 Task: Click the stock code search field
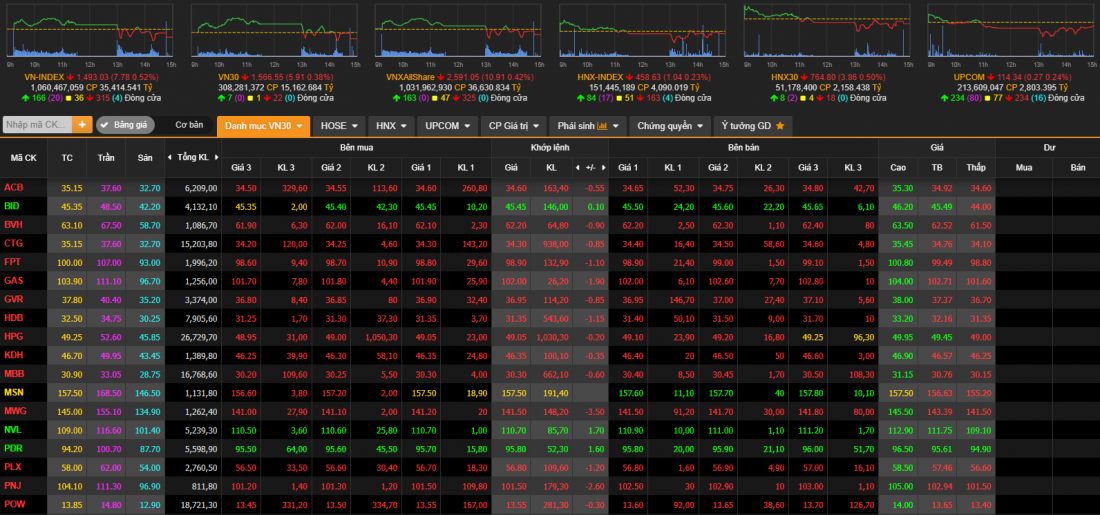(x=37, y=125)
